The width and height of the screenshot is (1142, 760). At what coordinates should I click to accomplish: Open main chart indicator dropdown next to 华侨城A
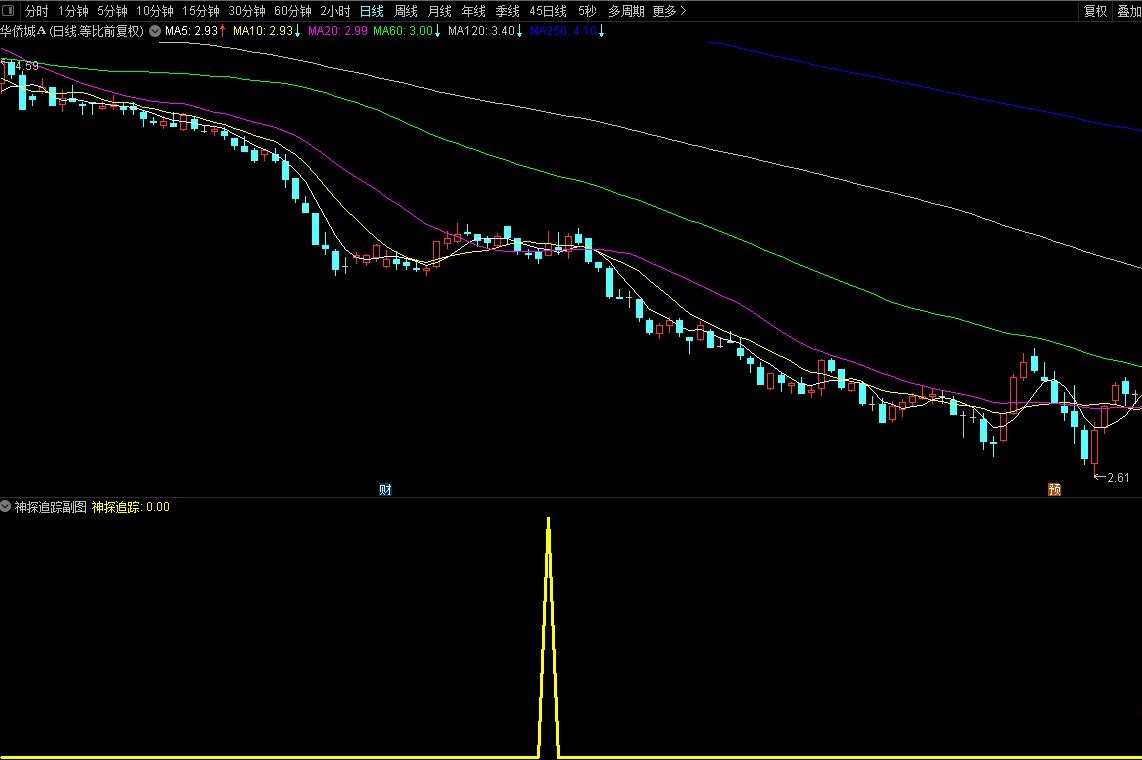click(x=155, y=31)
